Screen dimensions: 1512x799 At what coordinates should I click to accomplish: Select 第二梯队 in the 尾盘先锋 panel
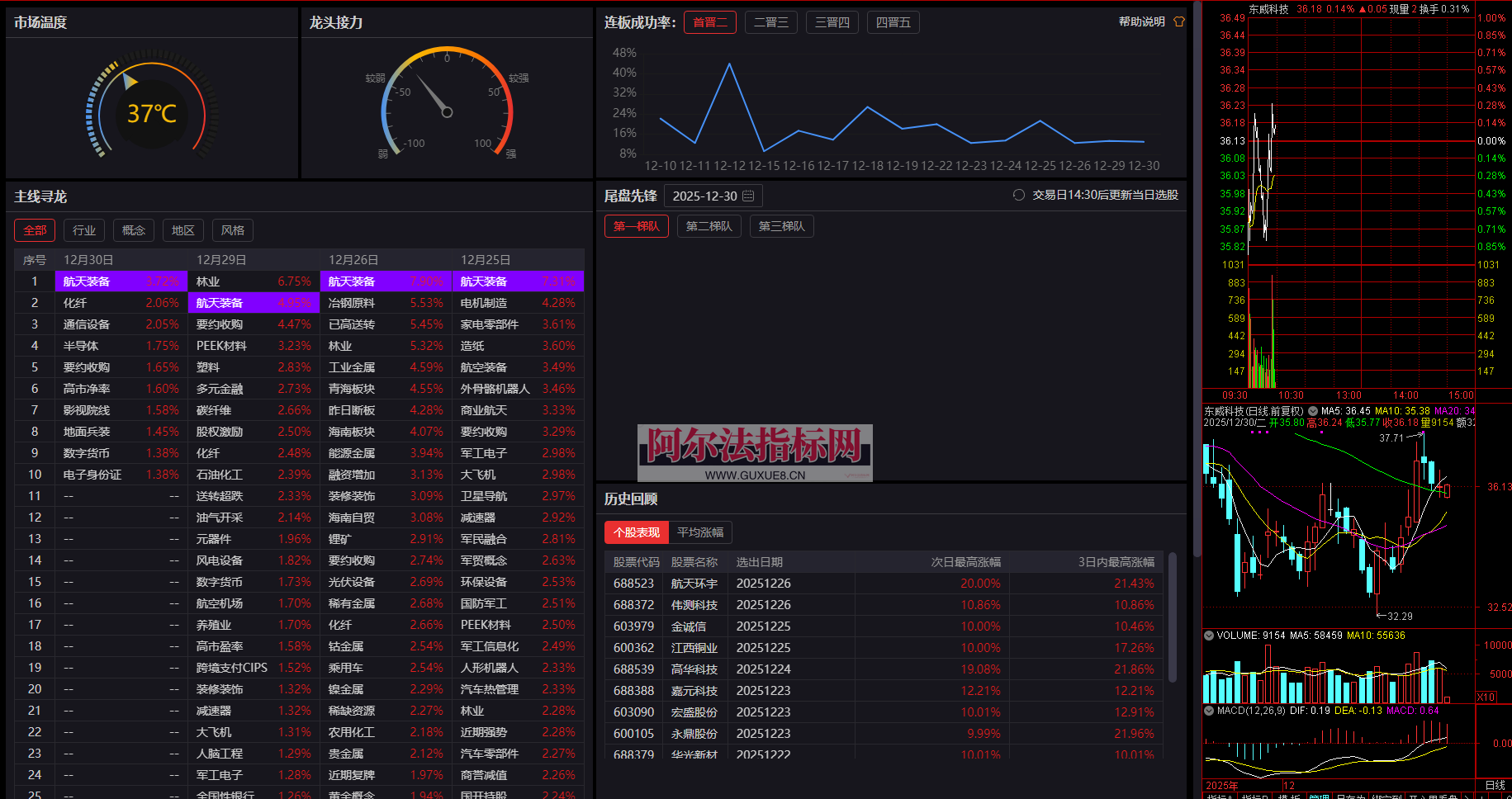click(709, 225)
